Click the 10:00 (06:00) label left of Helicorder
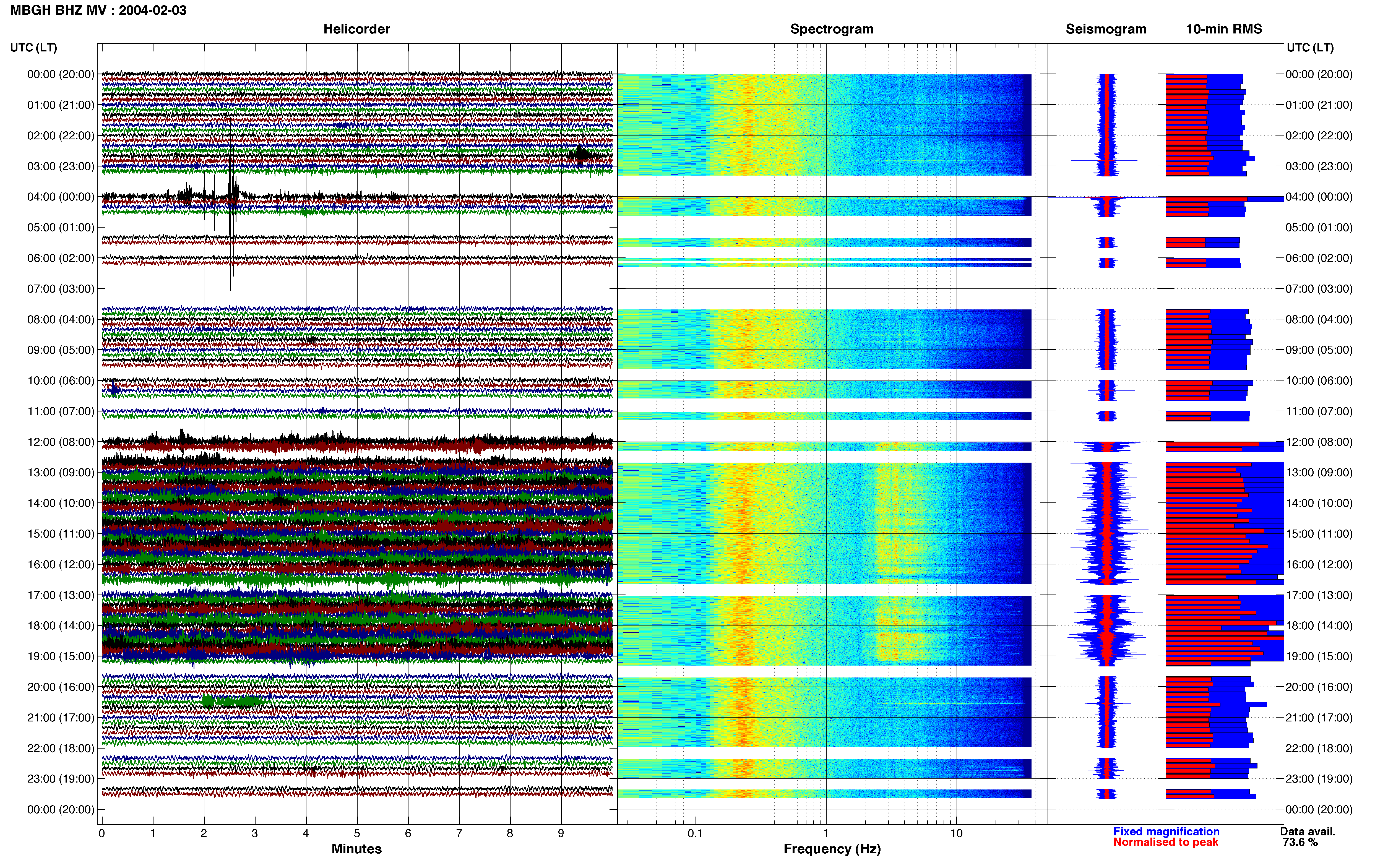The width and height of the screenshot is (1388, 868). click(61, 380)
